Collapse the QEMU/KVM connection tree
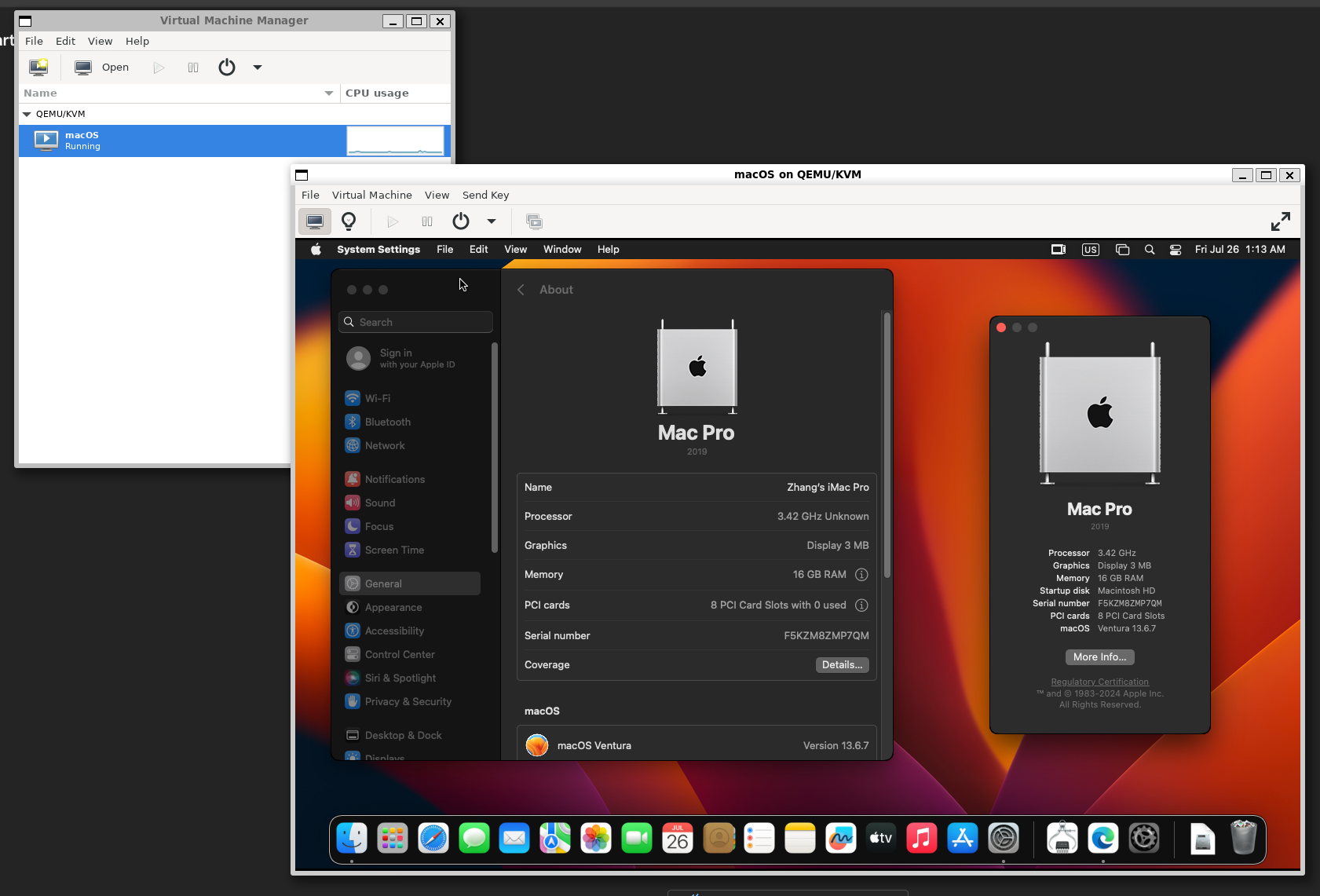 [x=27, y=114]
